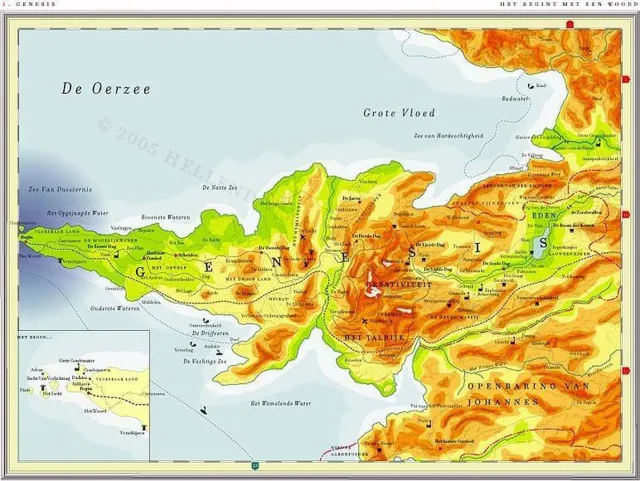Click the large letter I of Genesis
This screenshot has height=481, width=640.
pyautogui.click(x=478, y=247)
